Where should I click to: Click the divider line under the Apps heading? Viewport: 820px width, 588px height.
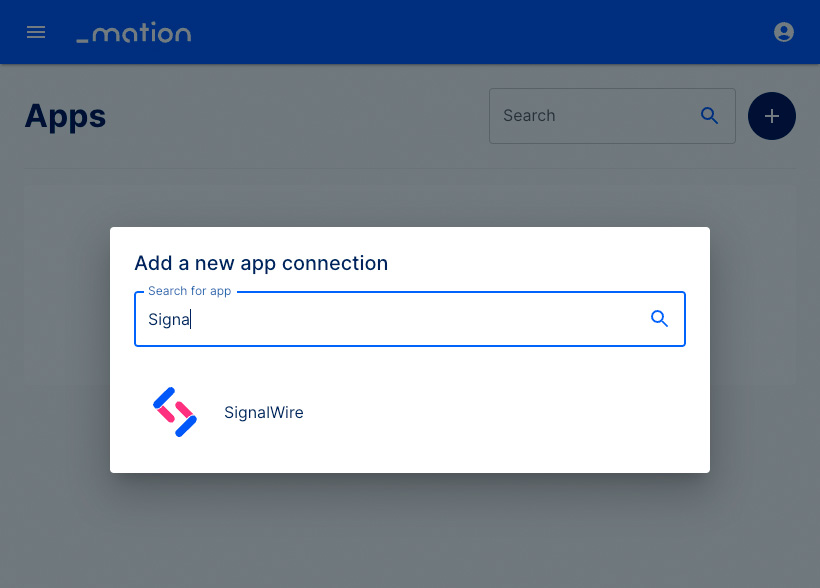coord(410,168)
